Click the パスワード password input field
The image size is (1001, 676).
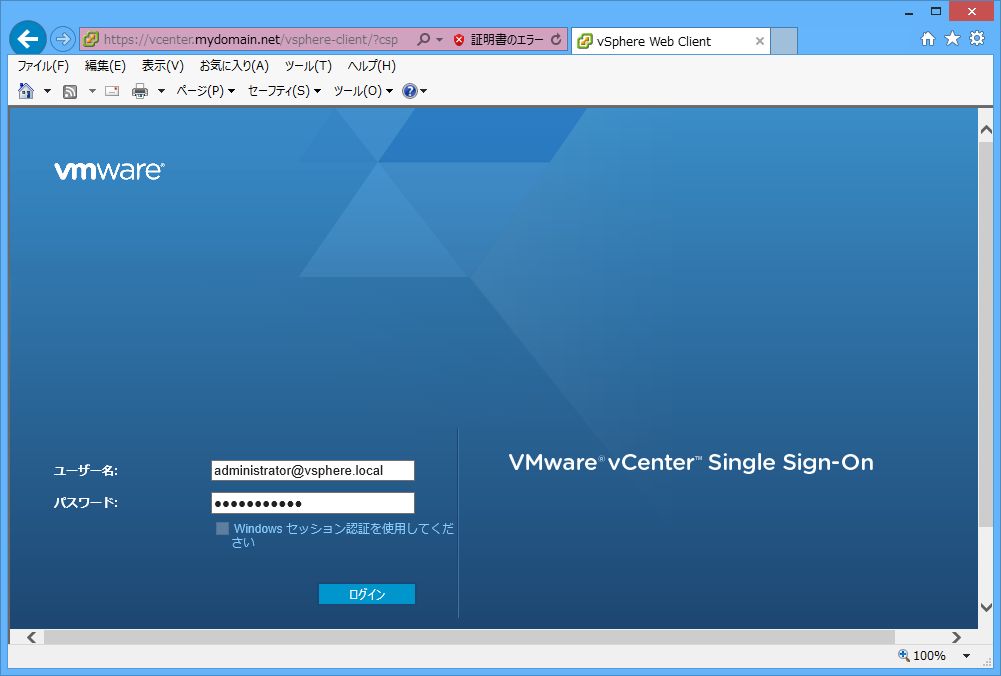pos(313,503)
